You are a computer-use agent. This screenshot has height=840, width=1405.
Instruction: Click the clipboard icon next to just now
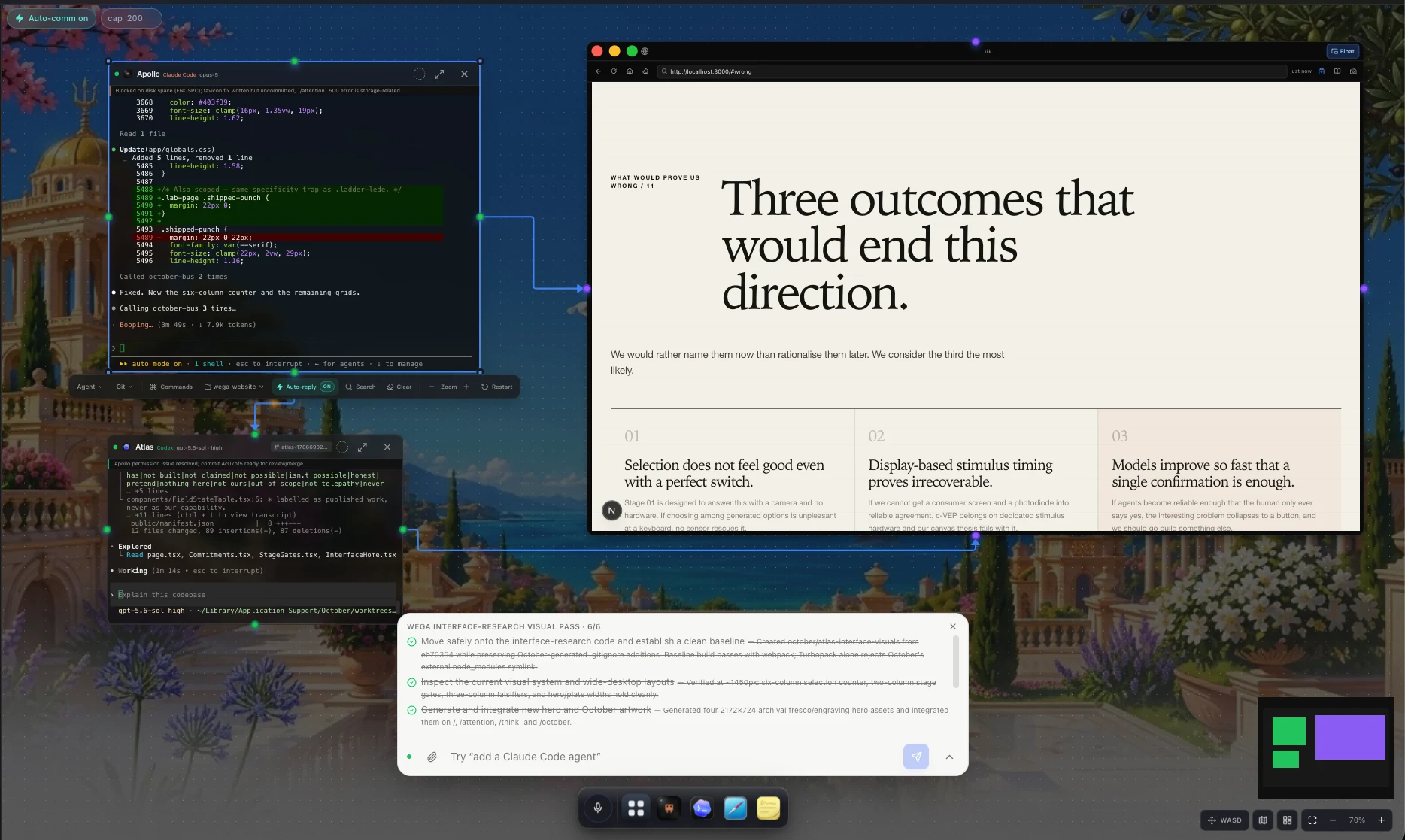(1322, 71)
